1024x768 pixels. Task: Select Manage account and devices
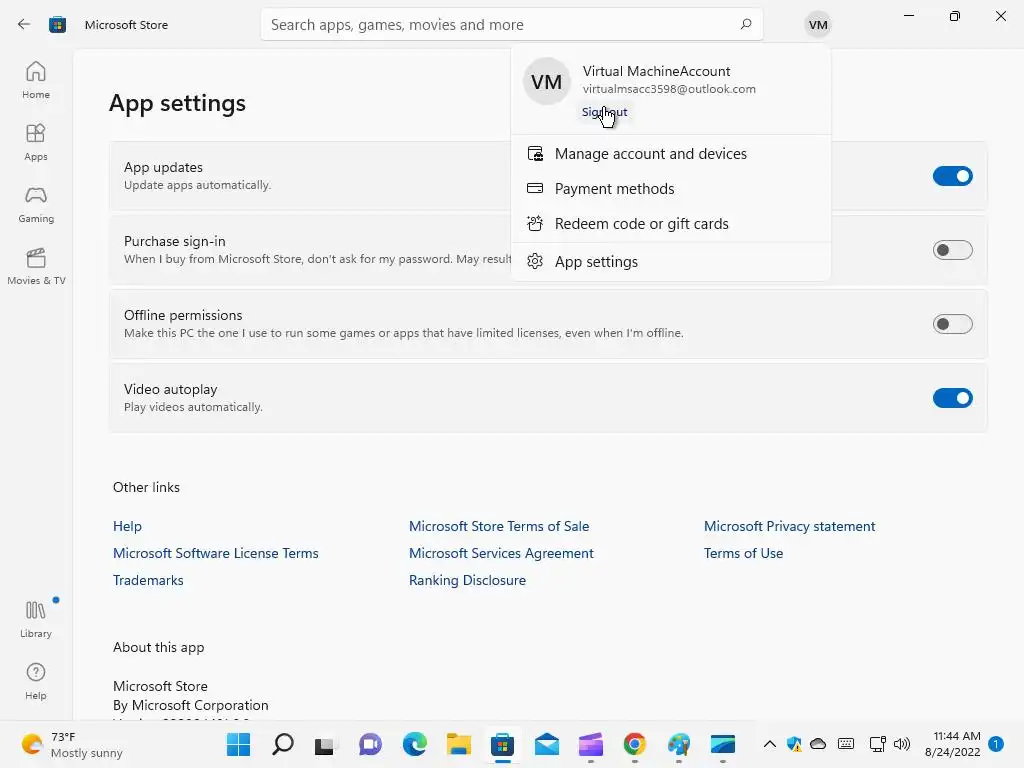pos(671,153)
